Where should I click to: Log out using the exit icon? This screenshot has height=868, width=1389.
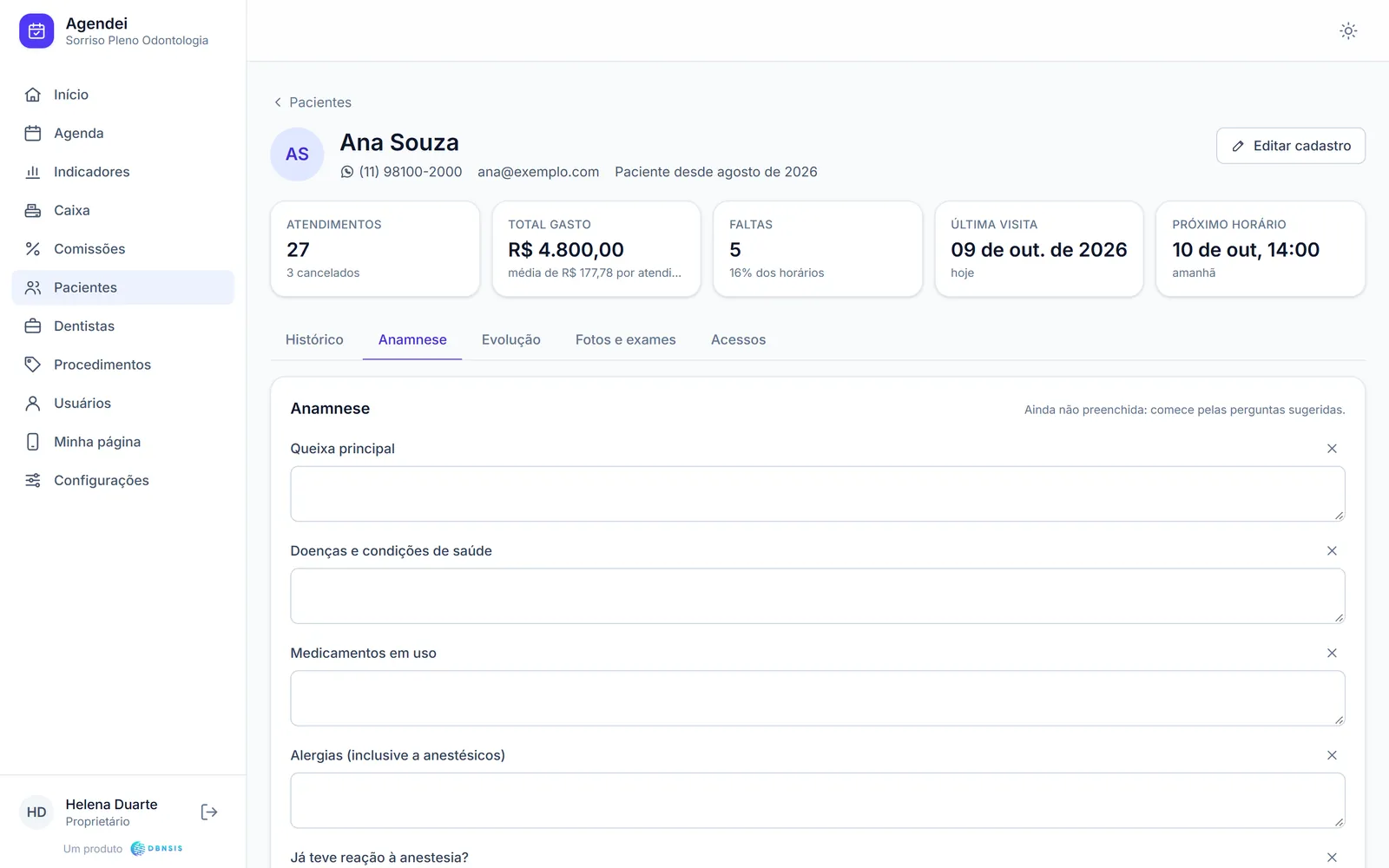209,812
